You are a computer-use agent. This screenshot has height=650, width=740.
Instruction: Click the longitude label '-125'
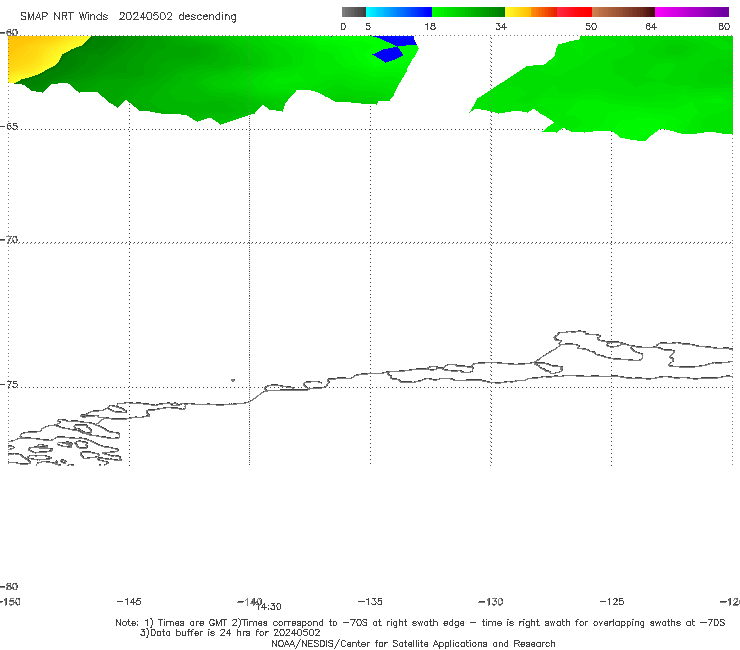coord(612,602)
